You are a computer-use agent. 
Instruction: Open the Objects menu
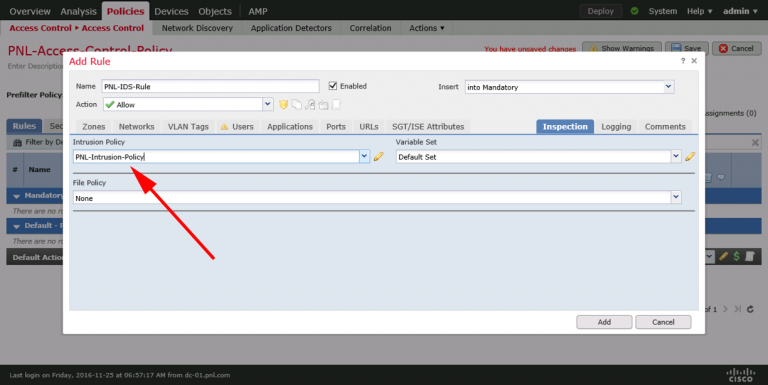coord(215,11)
